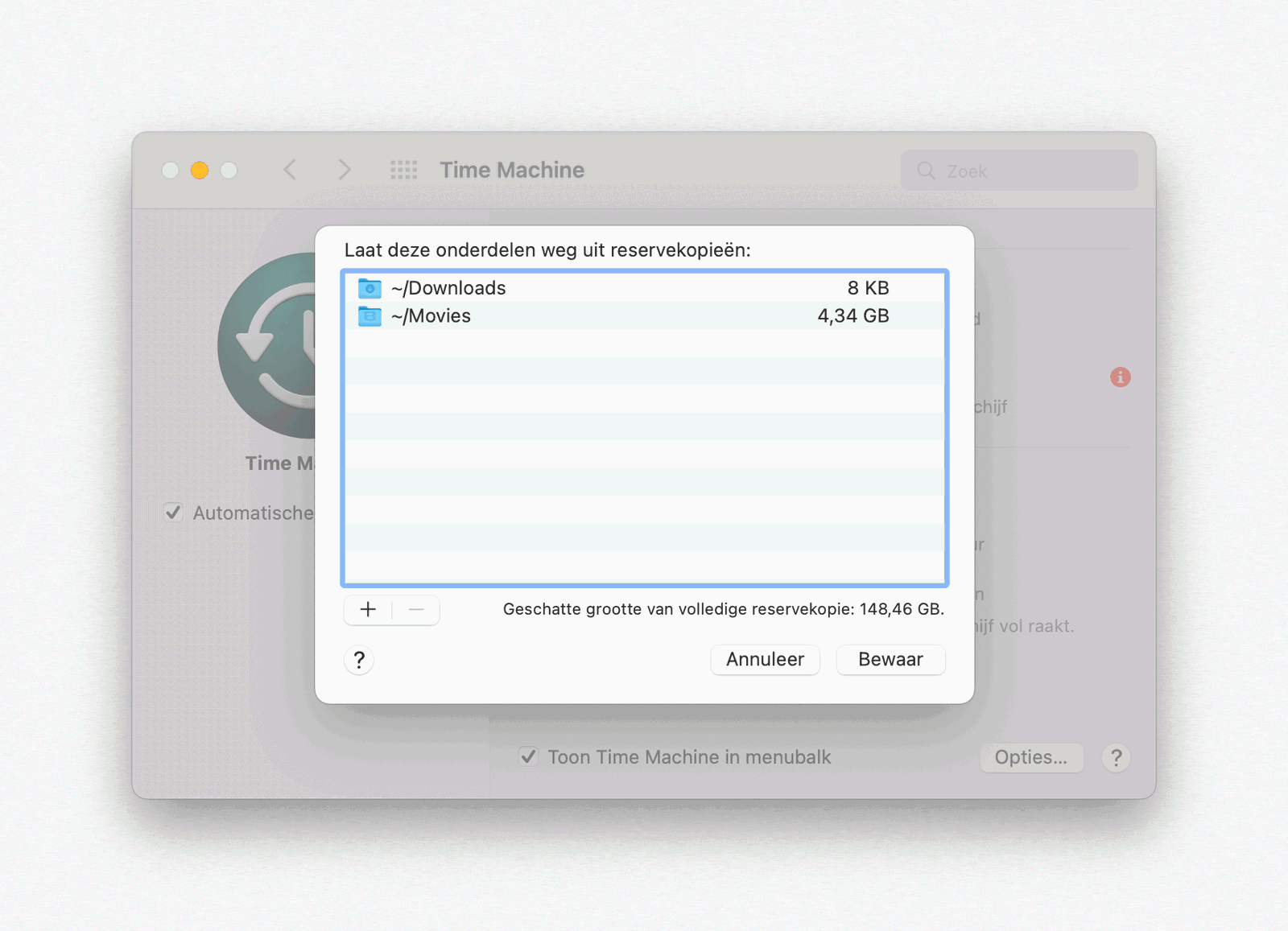Click the Time Machine window title
The width and height of the screenshot is (1288, 931).
coord(512,170)
